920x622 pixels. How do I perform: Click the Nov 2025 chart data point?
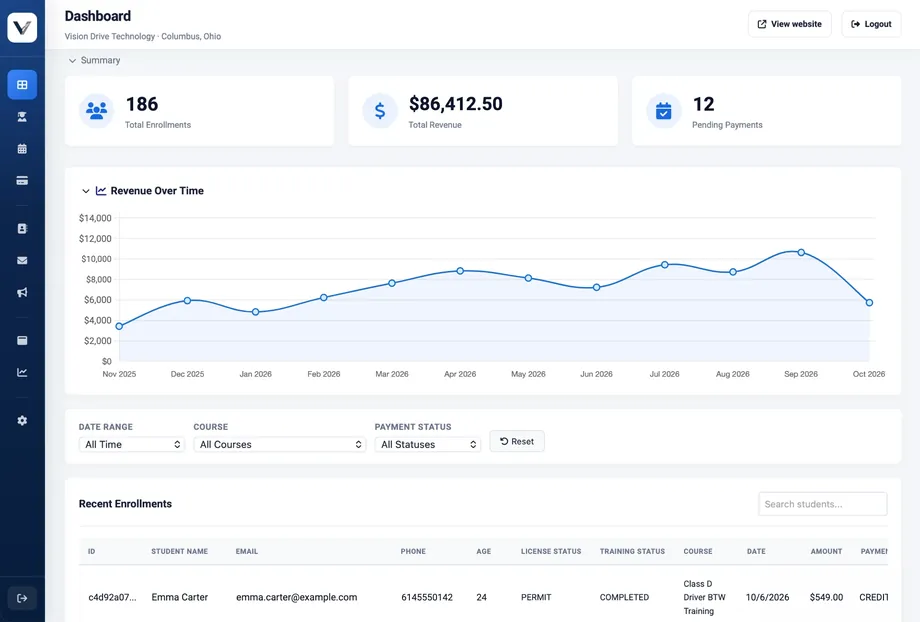[119, 326]
